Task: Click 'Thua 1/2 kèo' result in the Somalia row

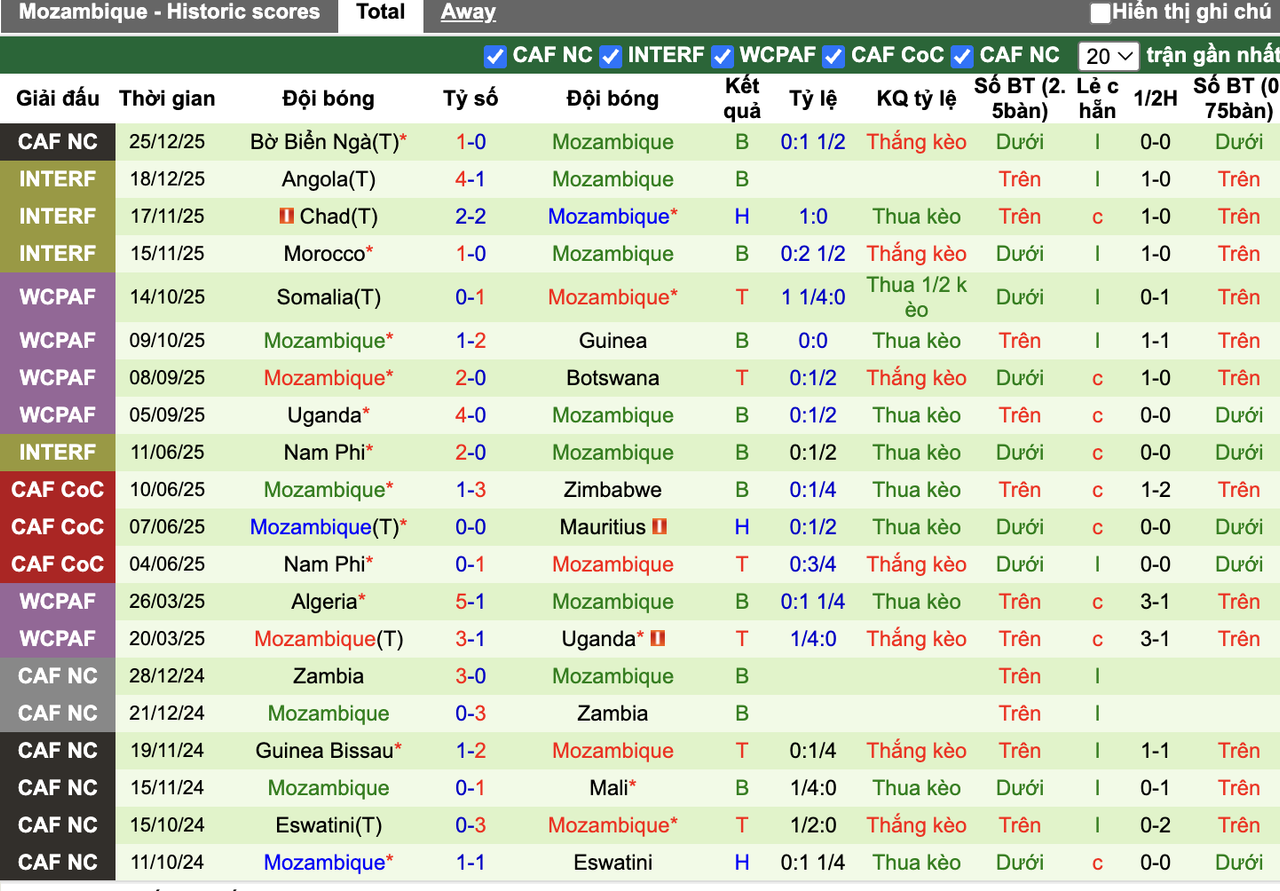Action: 917,297
